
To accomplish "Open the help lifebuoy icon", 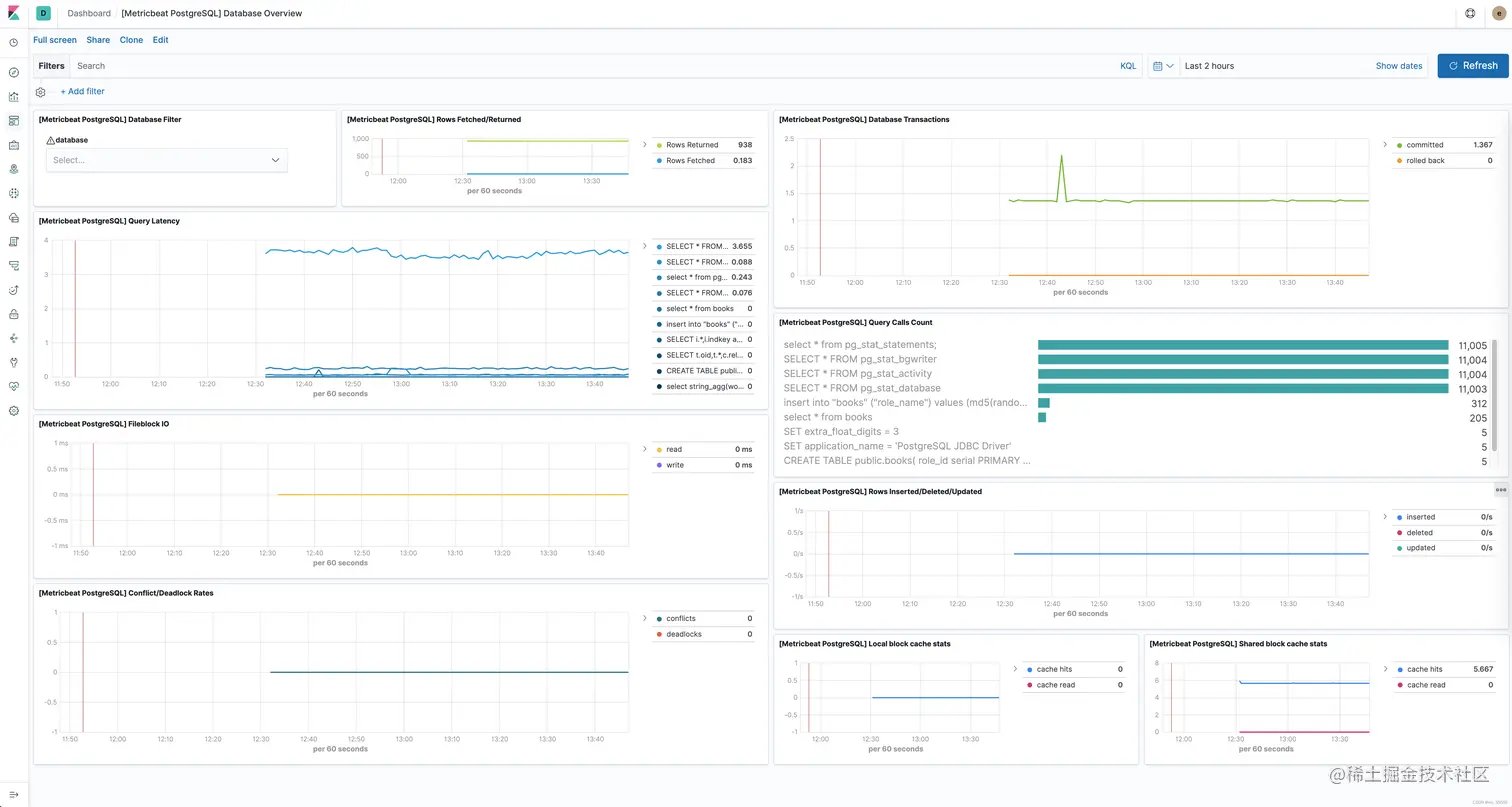I will pos(1470,13).
